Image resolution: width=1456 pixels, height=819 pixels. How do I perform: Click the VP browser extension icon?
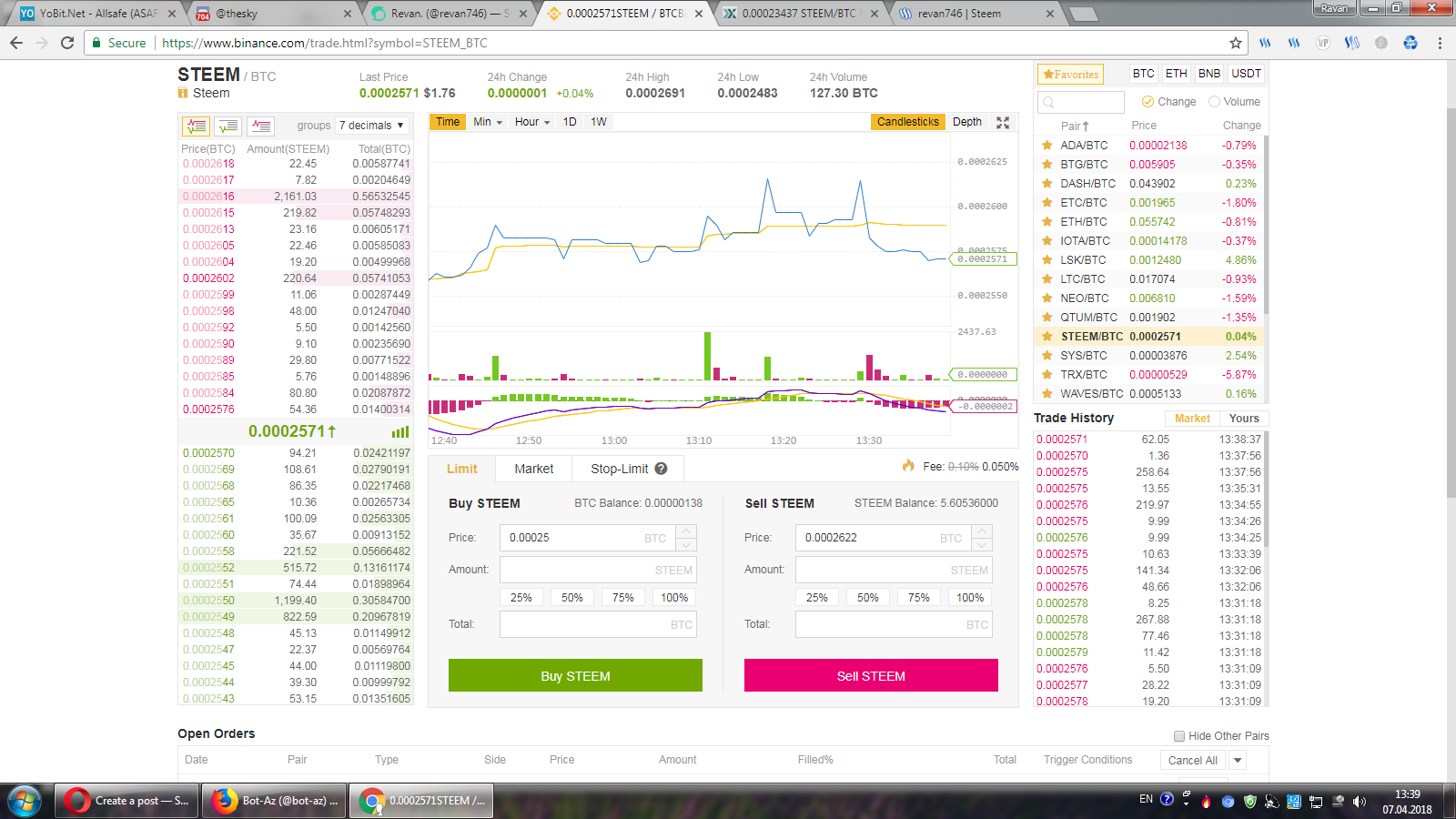[x=1323, y=43]
